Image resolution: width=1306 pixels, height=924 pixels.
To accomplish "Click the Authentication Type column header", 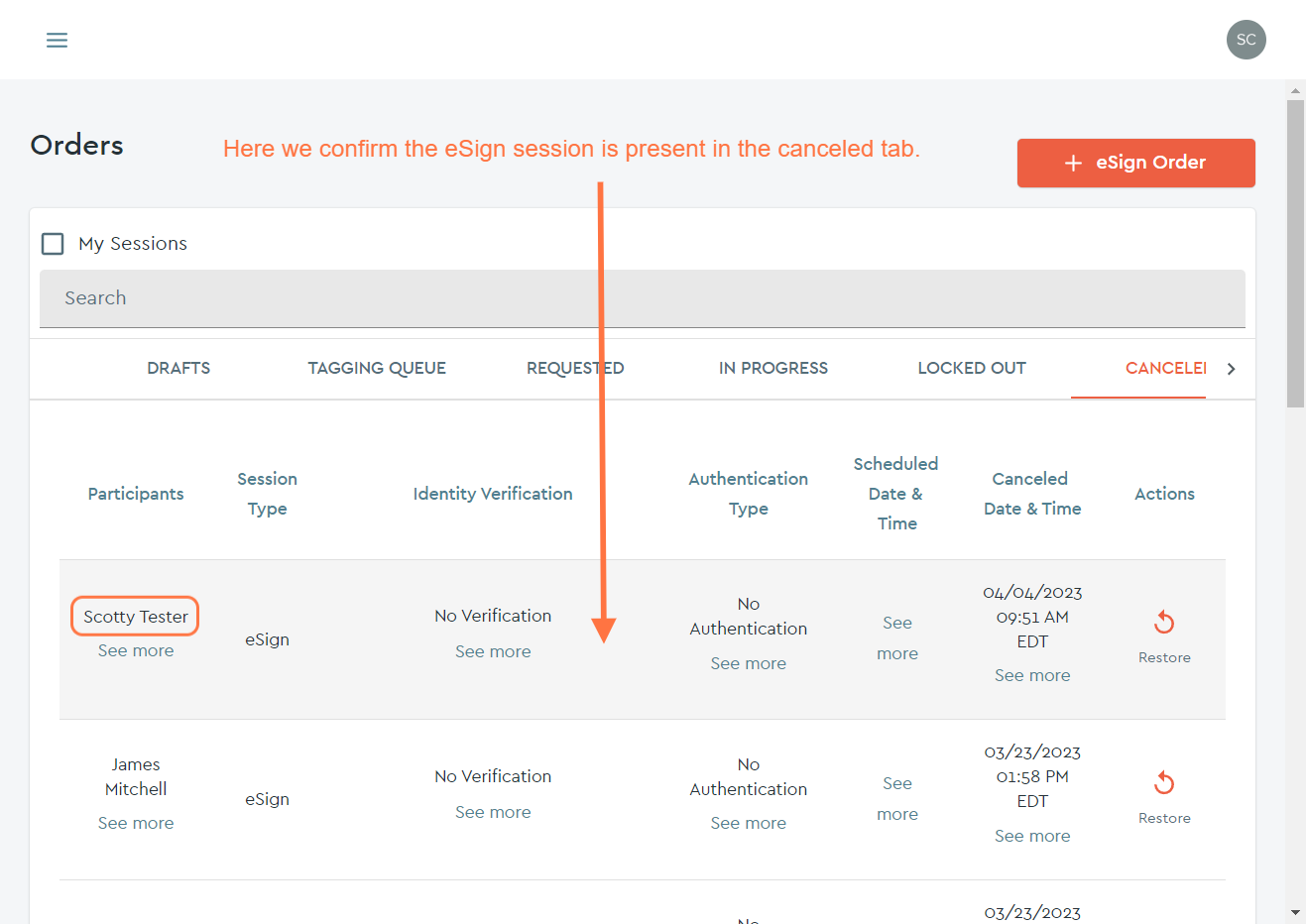I will click(x=749, y=494).
